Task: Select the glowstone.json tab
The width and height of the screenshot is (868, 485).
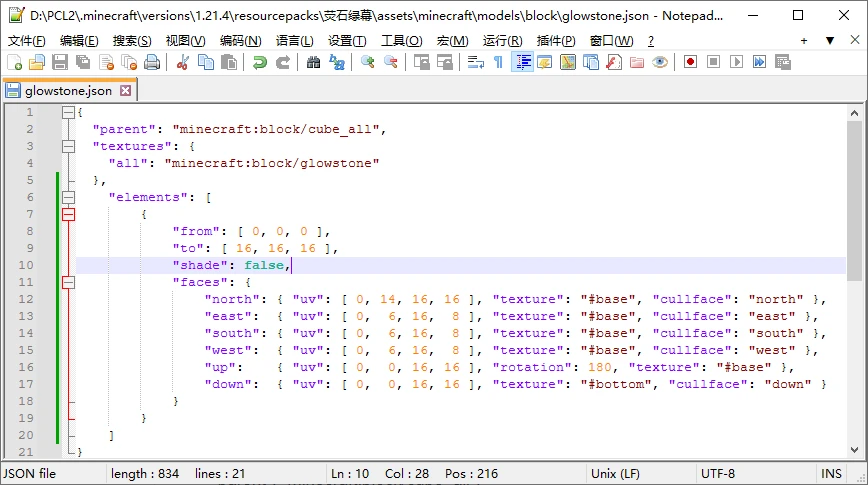Action: pyautogui.click(x=68, y=91)
